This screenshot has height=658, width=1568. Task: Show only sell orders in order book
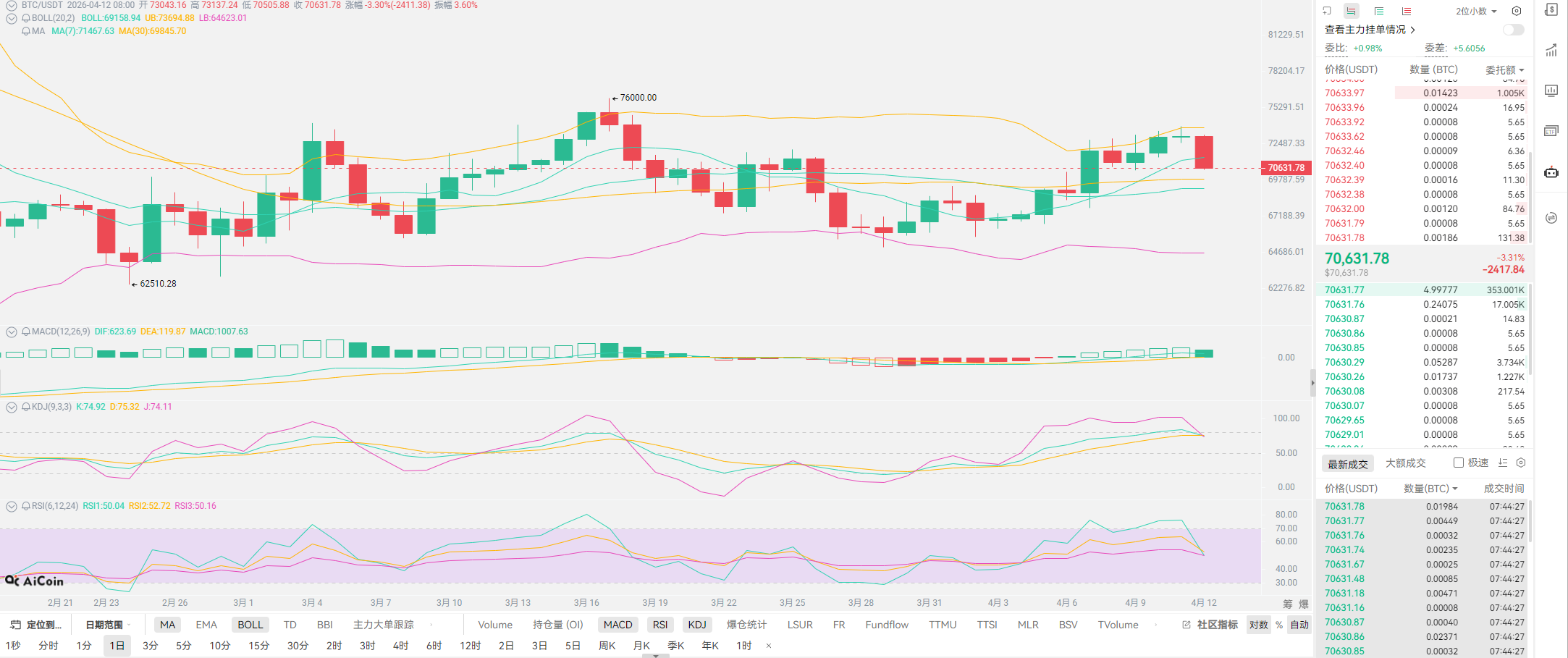tap(1407, 11)
